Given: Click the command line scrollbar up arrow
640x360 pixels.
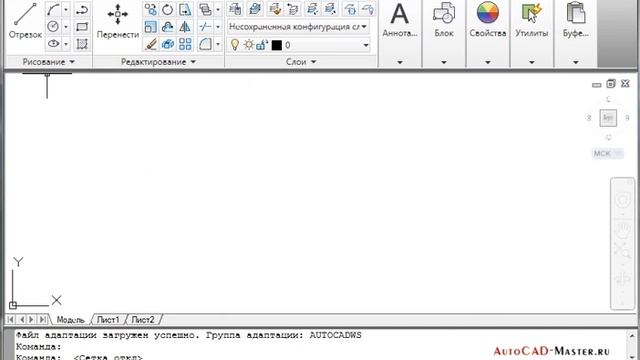Looking at the screenshot, I should point(632,336).
